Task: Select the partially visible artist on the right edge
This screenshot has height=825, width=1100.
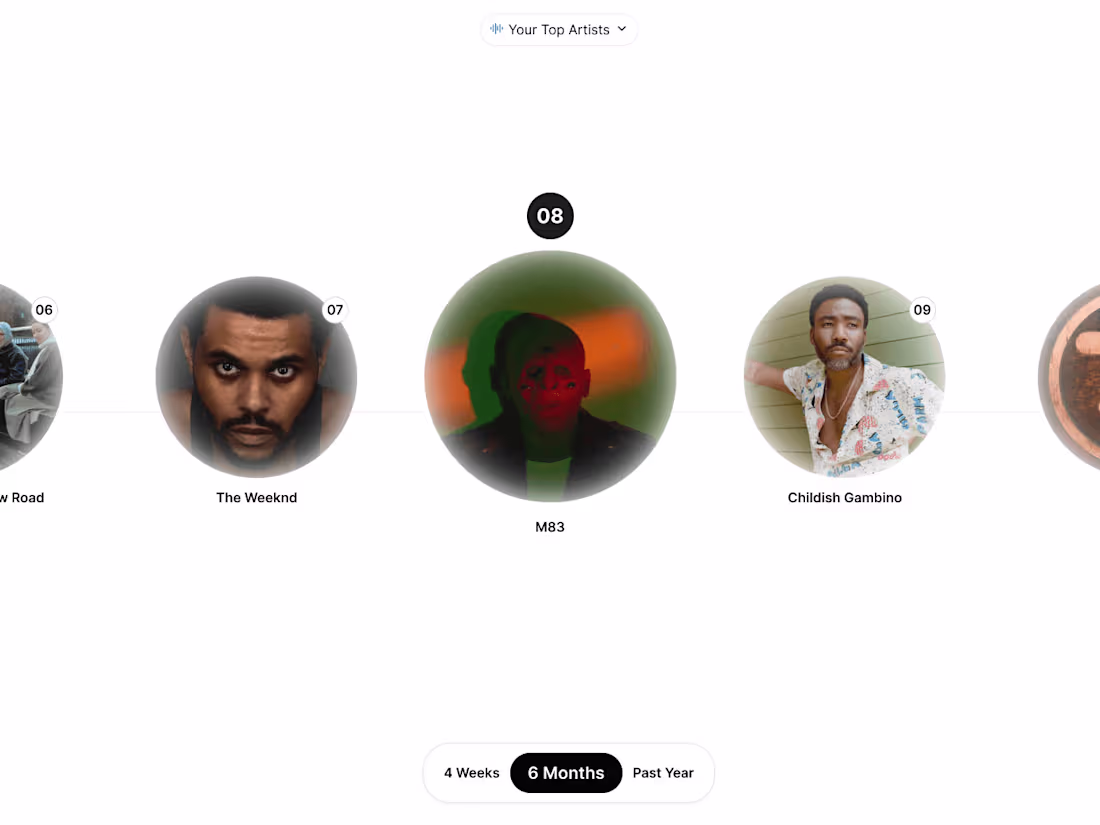Action: [1070, 377]
